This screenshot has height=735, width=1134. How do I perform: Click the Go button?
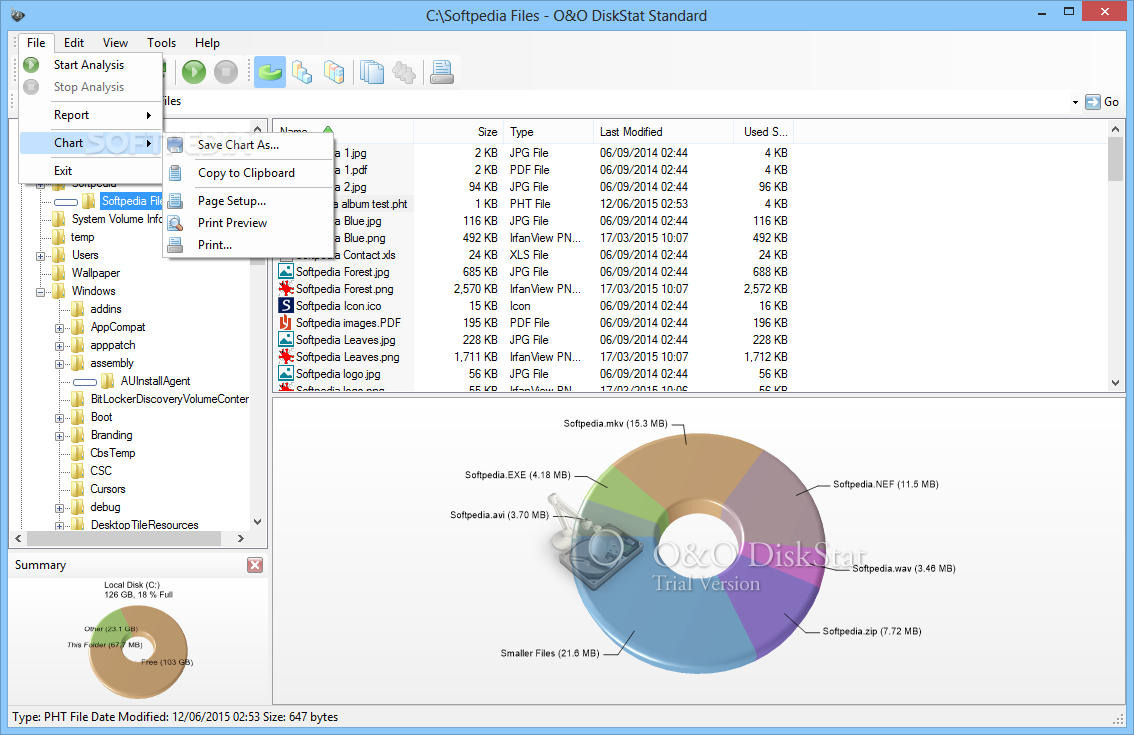1102,102
